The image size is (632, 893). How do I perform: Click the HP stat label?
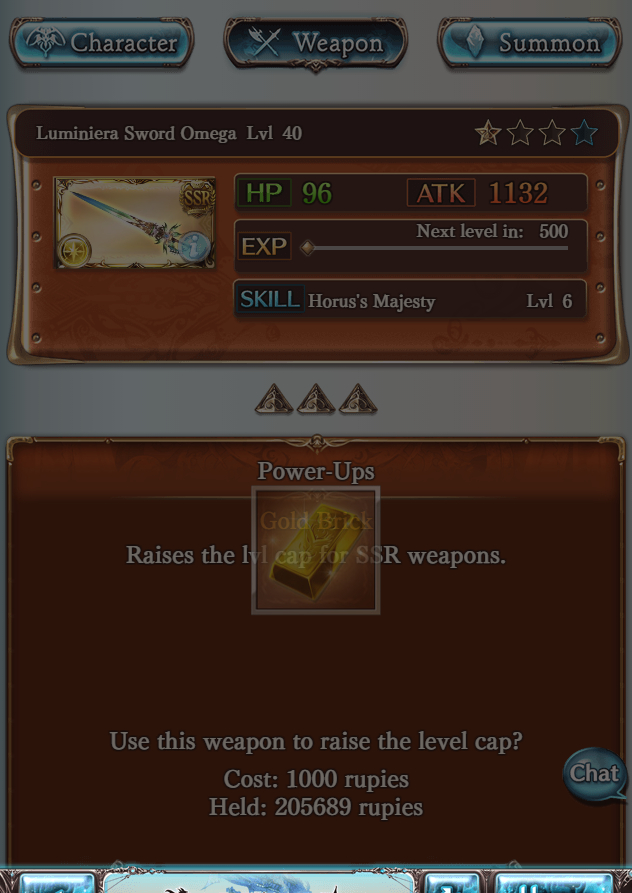(264, 193)
